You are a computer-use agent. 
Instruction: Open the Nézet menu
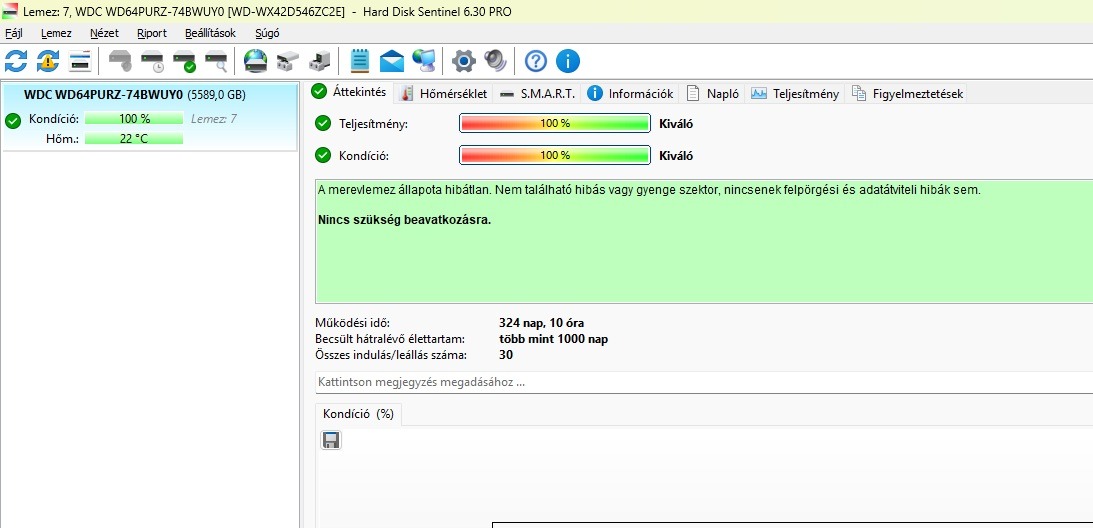105,33
